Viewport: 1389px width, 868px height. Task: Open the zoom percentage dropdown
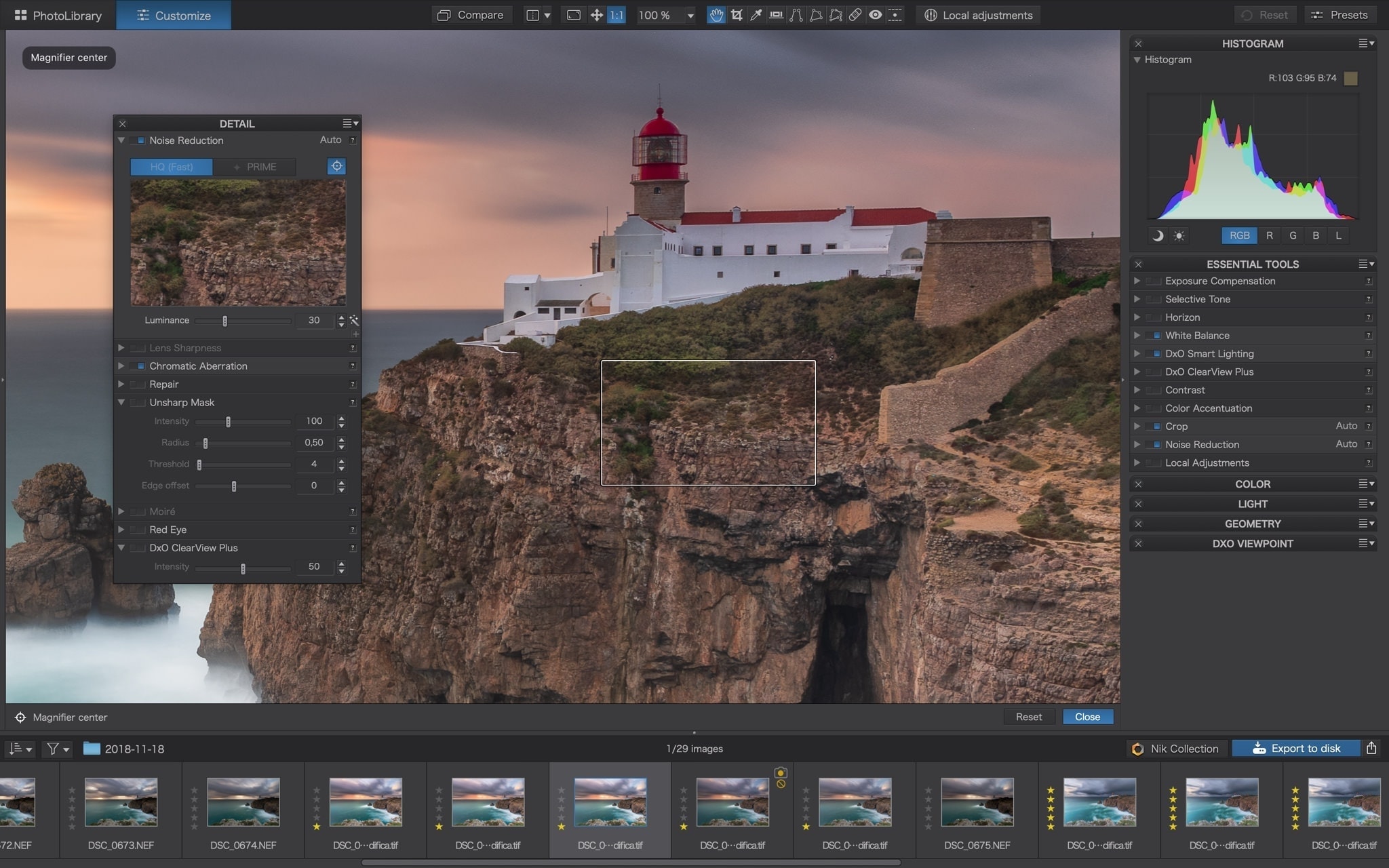tap(690, 16)
